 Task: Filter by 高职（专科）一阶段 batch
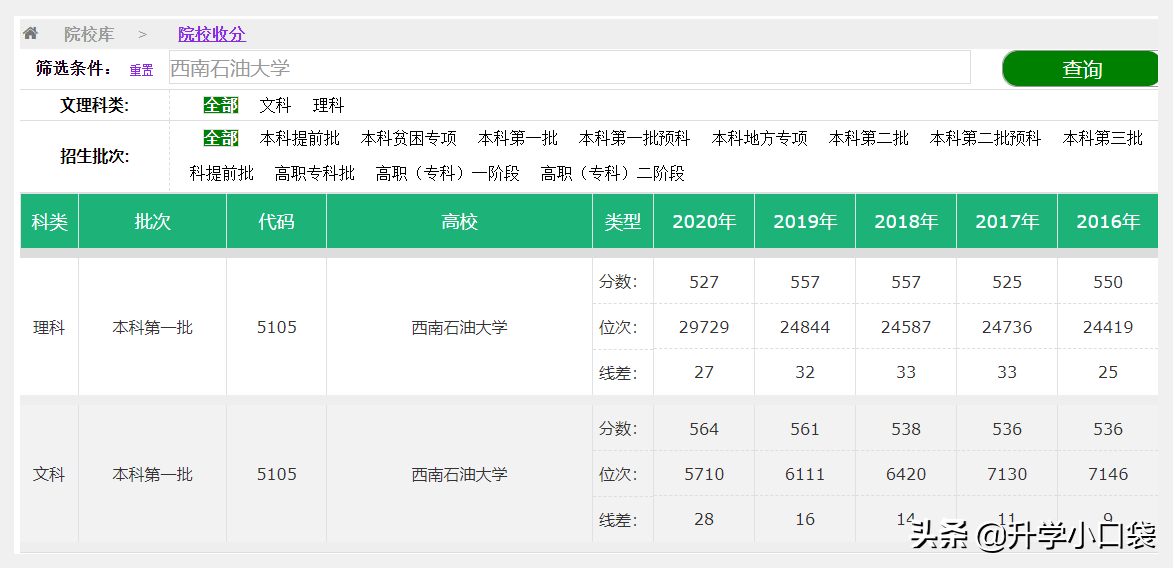click(447, 174)
